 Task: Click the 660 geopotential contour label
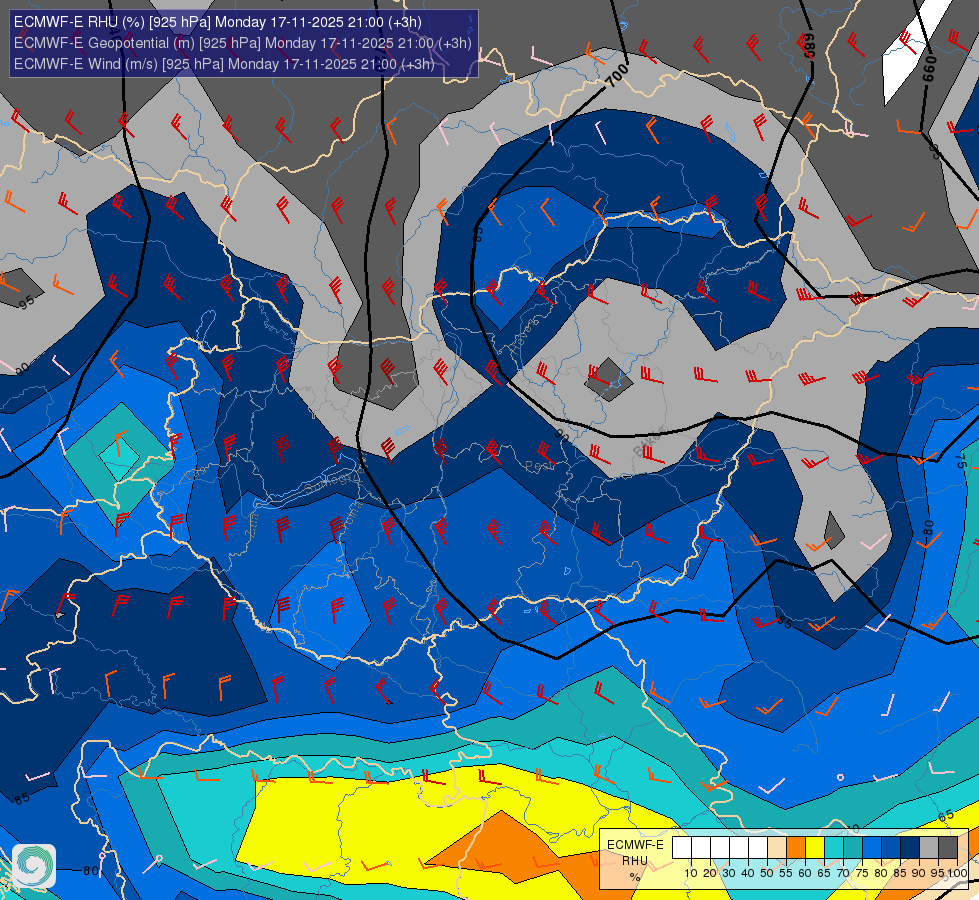coord(929,69)
